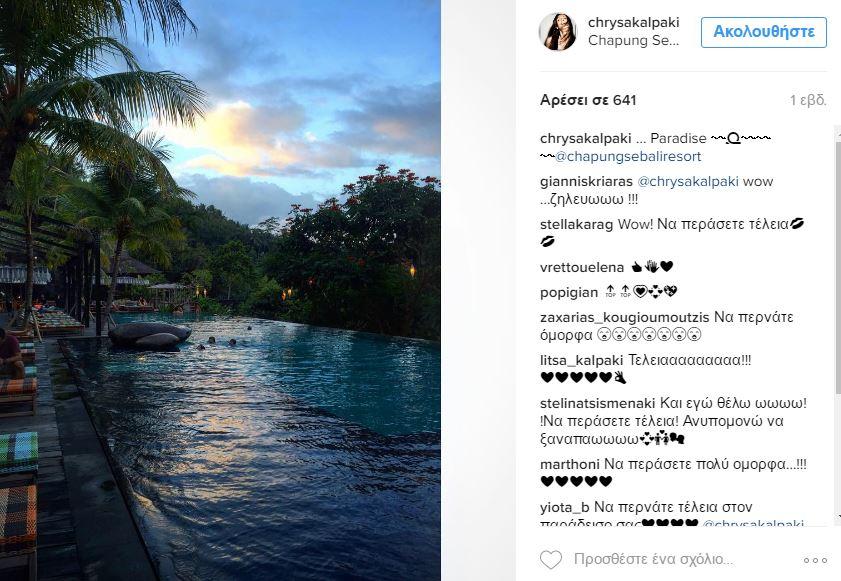The image size is (841, 581).
Task: Visit marthoni's profile
Action: click(x=570, y=464)
